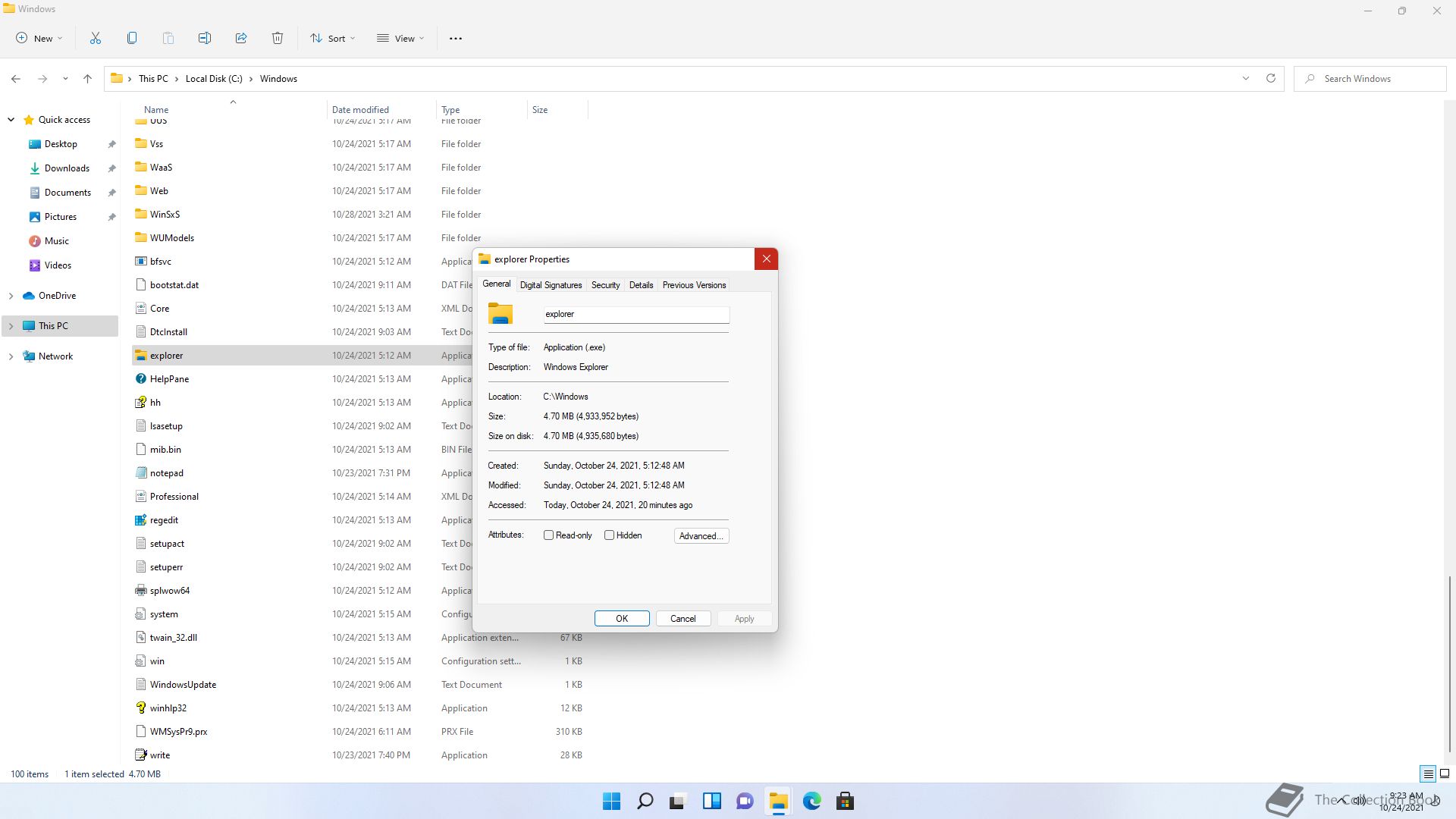Image resolution: width=1456 pixels, height=819 pixels.
Task: Click the Copy icon in toolbar
Action: pyautogui.click(x=132, y=38)
